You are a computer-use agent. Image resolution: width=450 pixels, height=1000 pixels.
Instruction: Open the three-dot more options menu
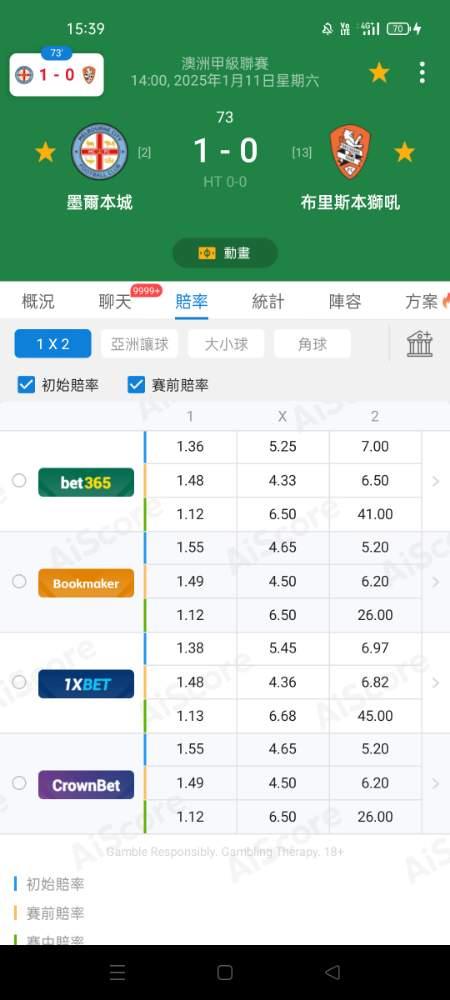pos(422,73)
